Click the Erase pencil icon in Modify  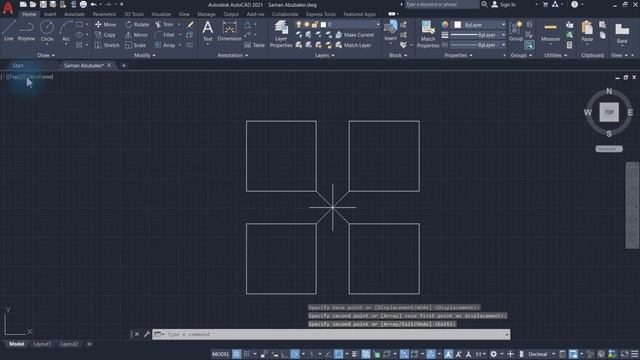click(x=190, y=24)
